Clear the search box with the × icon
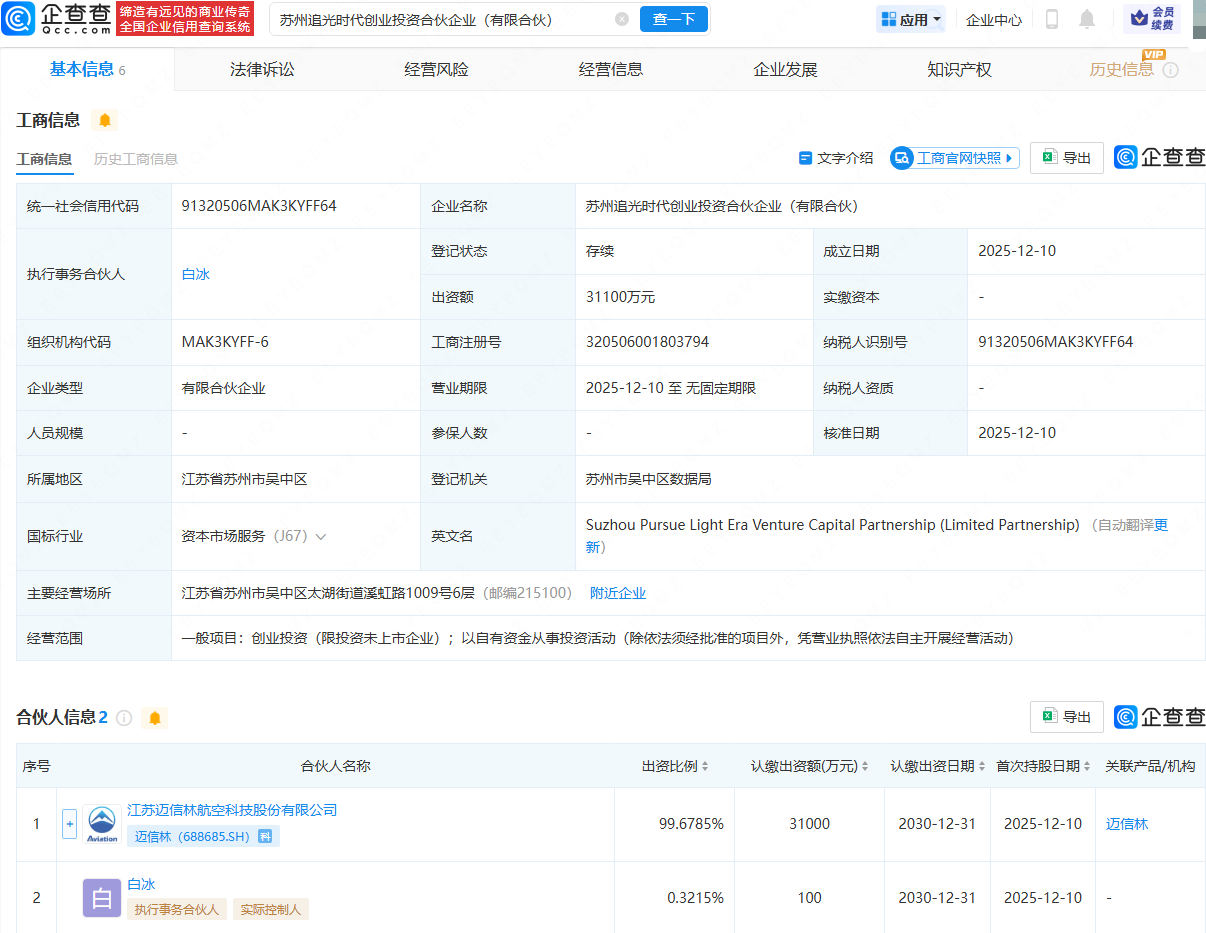The image size is (1206, 933). coord(623,19)
